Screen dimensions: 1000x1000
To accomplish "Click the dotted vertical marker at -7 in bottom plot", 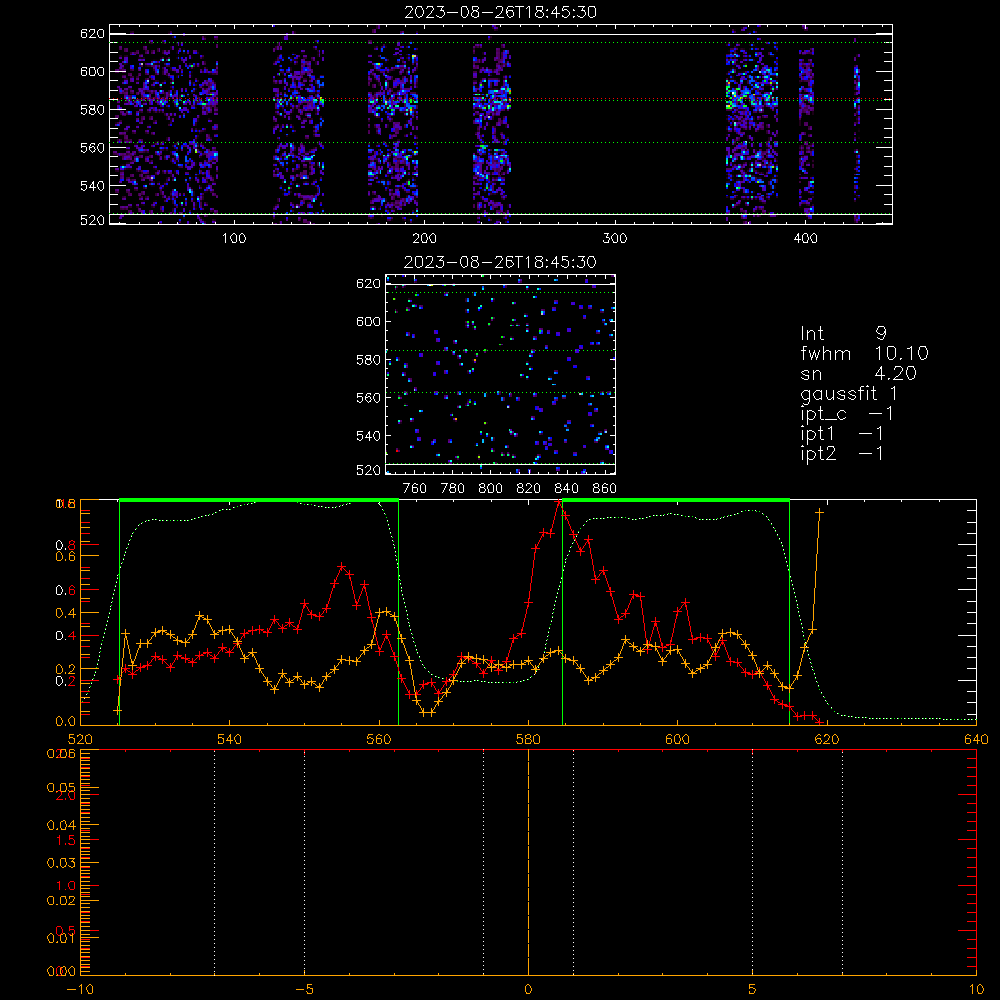I will click(214, 863).
